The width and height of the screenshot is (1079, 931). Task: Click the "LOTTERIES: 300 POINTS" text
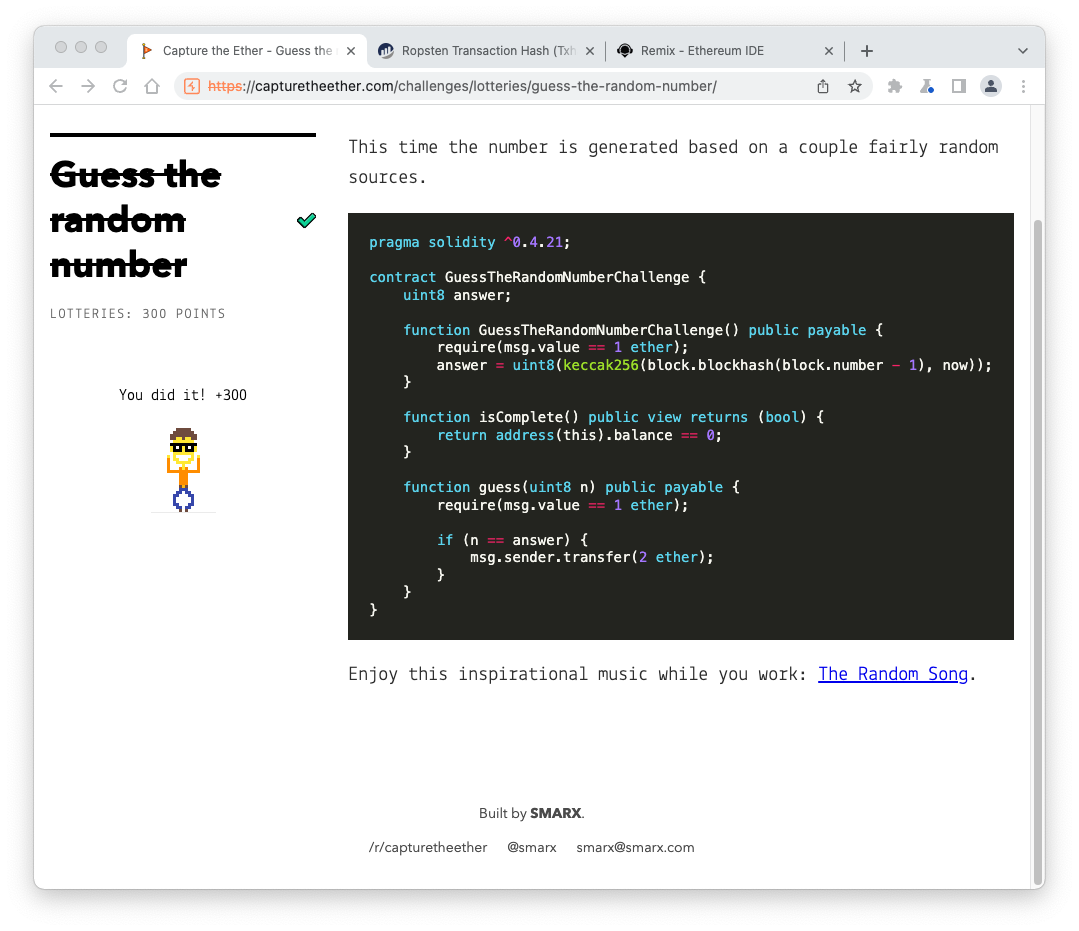[138, 314]
